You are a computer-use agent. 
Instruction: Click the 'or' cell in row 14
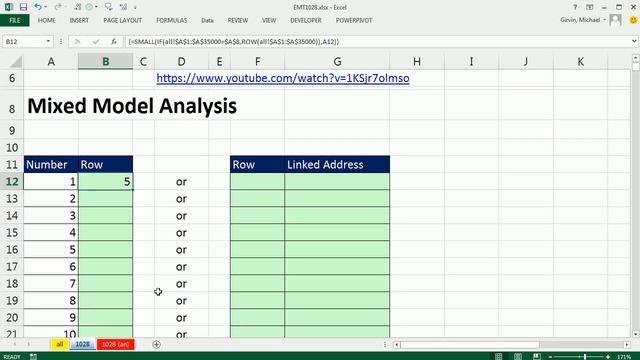(181, 216)
